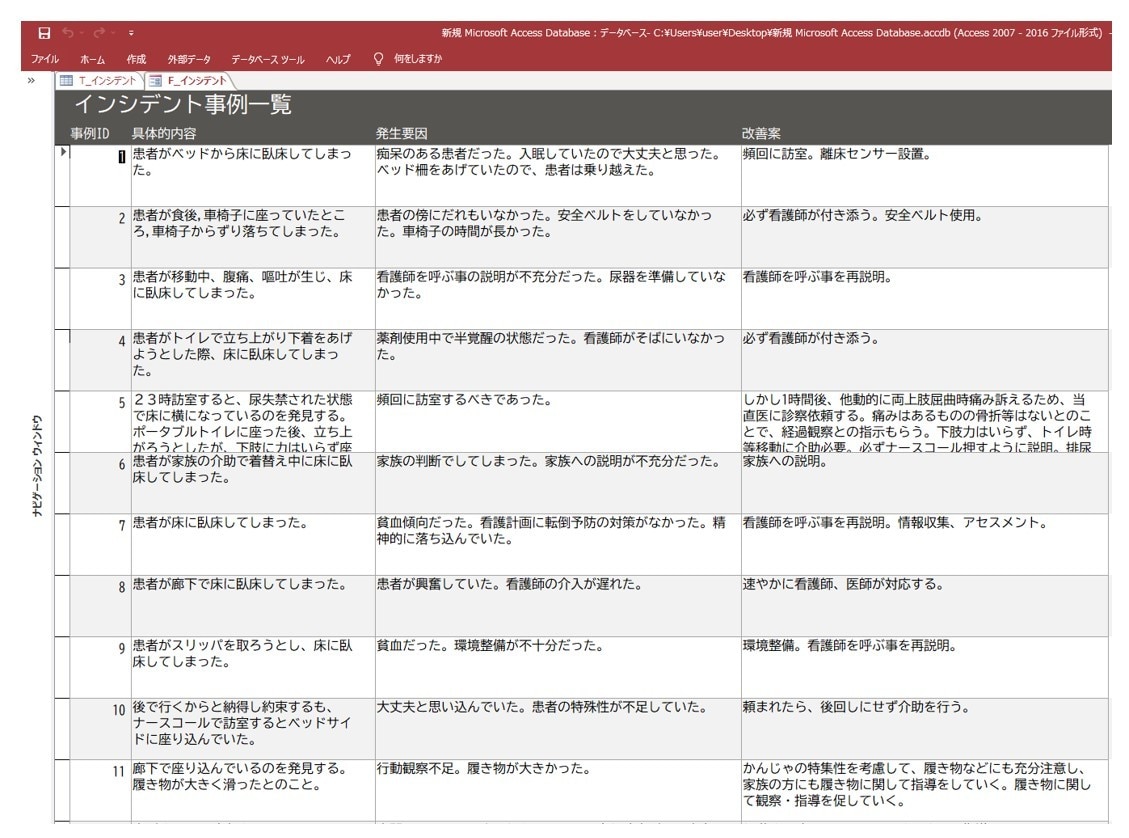The image size is (1129, 838).
Task: Click the インシデント事例一覧 form title
Action: point(183,105)
